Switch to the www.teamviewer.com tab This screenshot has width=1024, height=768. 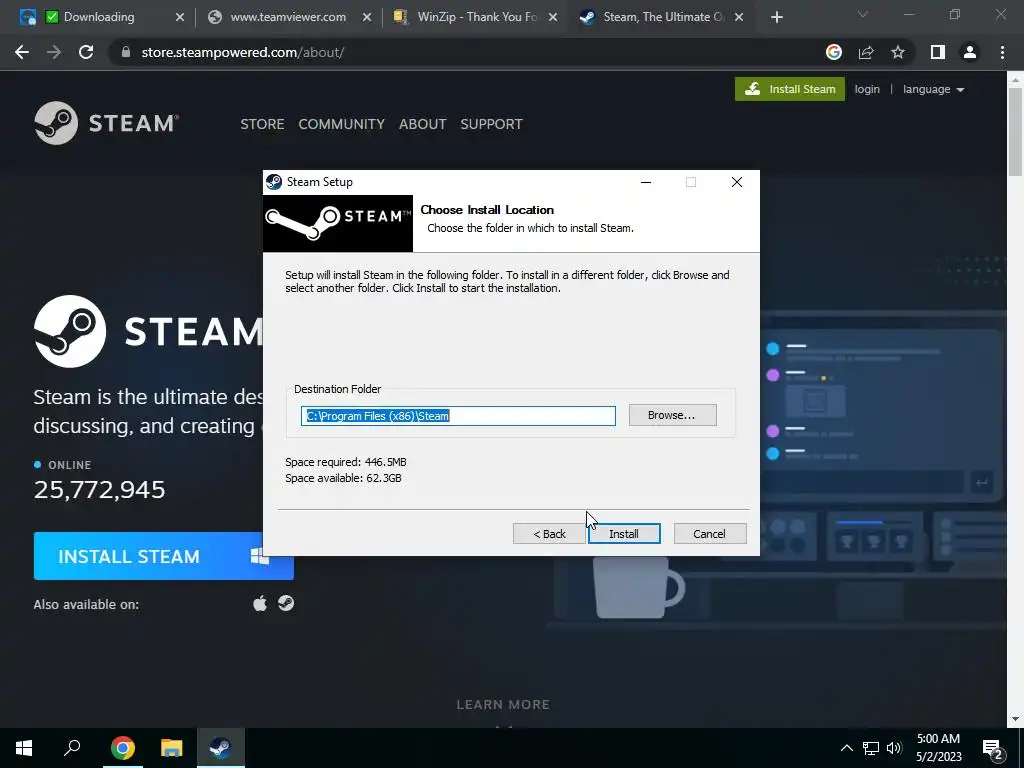[288, 17]
